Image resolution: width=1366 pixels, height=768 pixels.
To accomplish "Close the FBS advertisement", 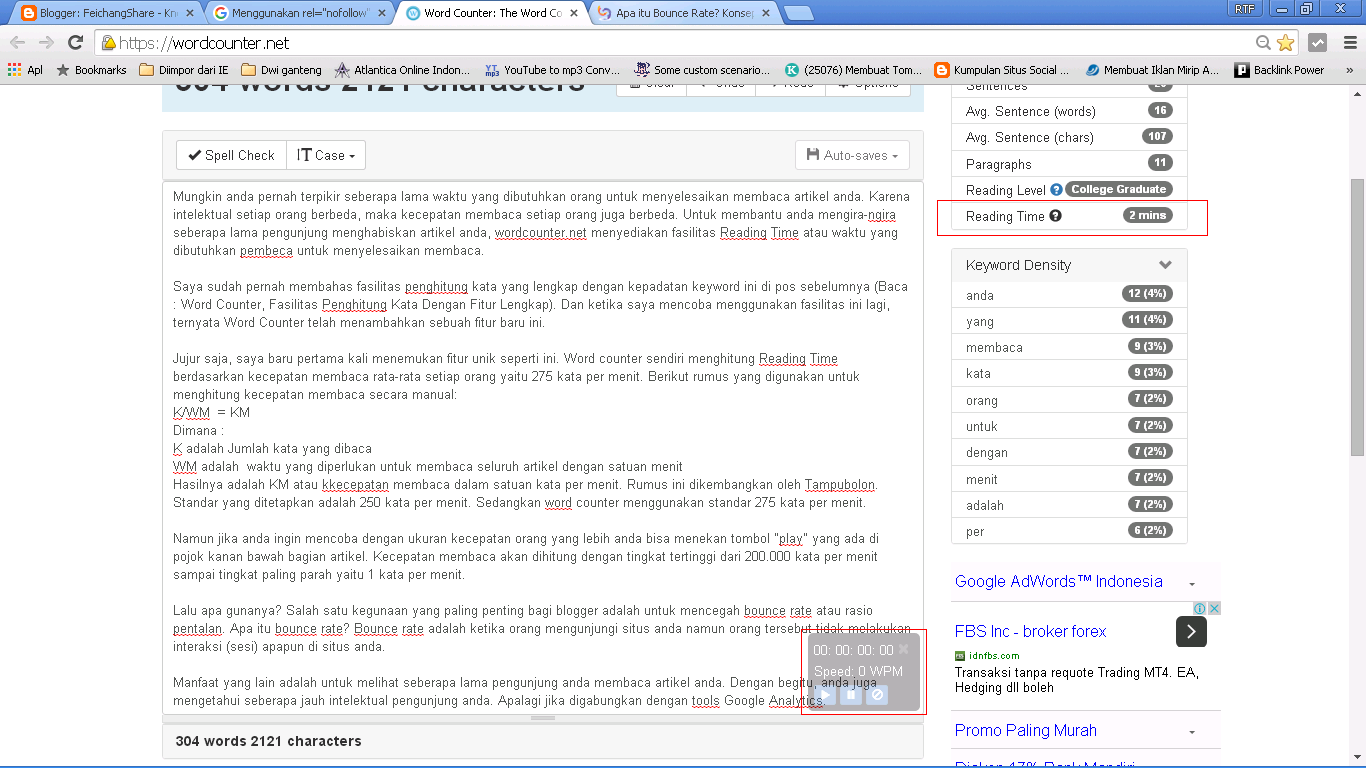I will pyautogui.click(x=1215, y=608).
